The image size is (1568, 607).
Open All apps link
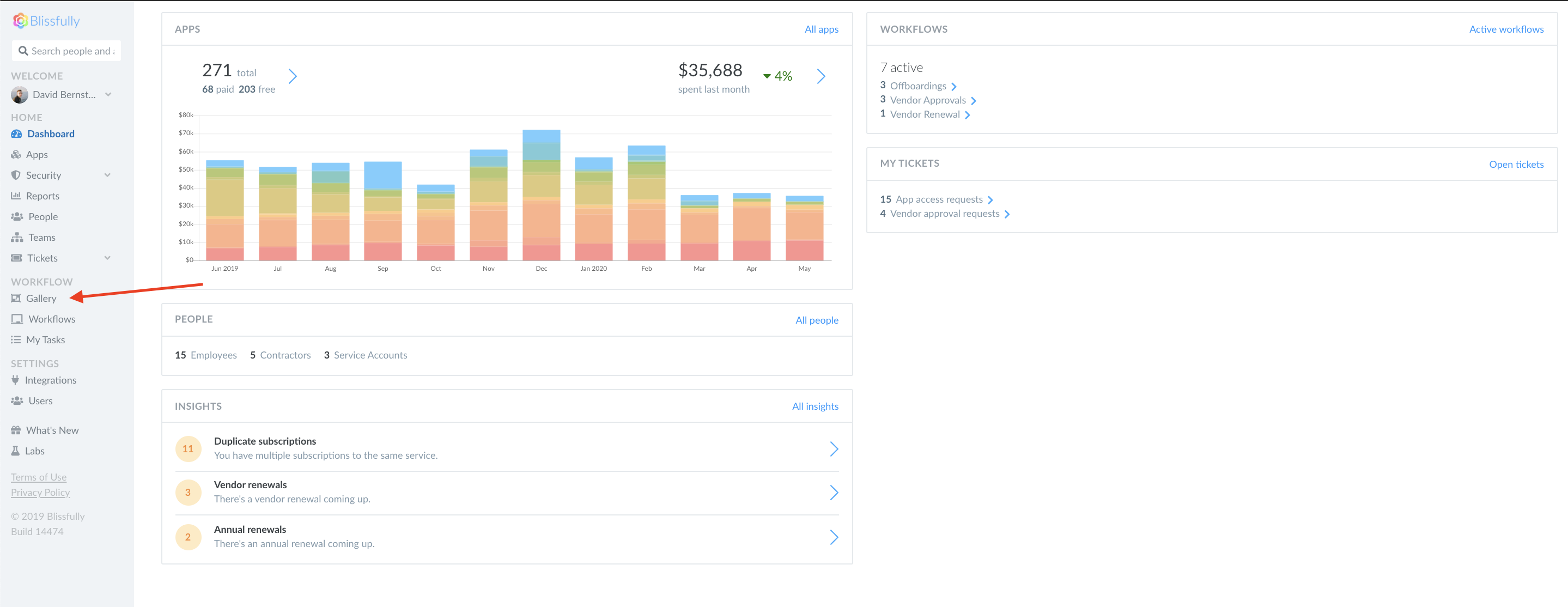[x=821, y=29]
